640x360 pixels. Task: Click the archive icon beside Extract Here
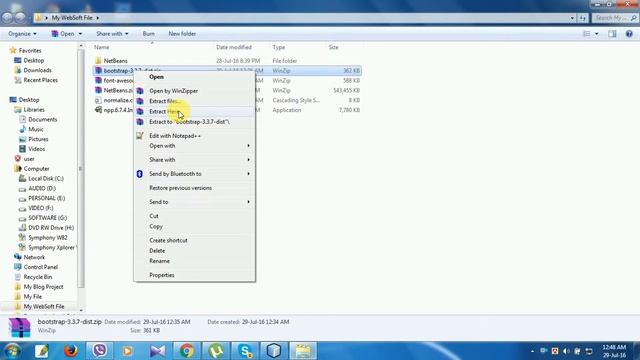coord(140,111)
